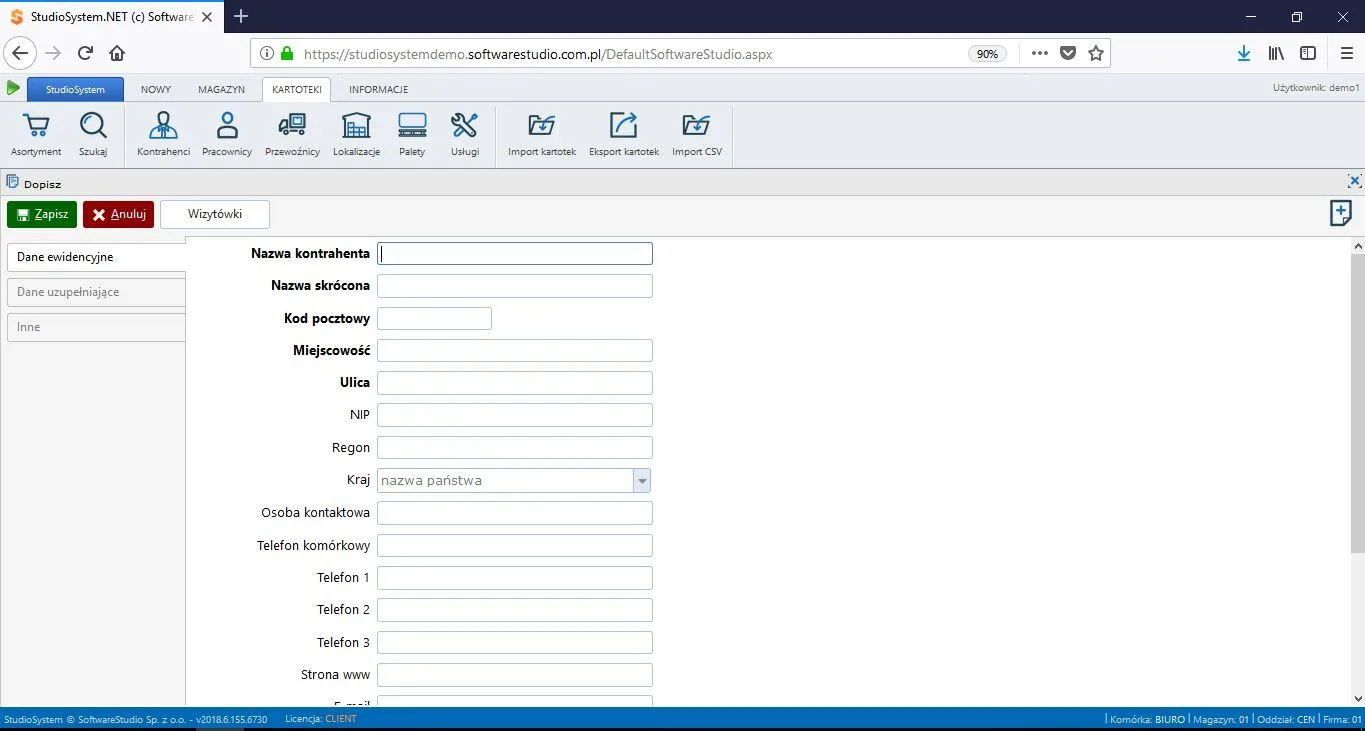Focus the Kod pocztowy field

434,318
